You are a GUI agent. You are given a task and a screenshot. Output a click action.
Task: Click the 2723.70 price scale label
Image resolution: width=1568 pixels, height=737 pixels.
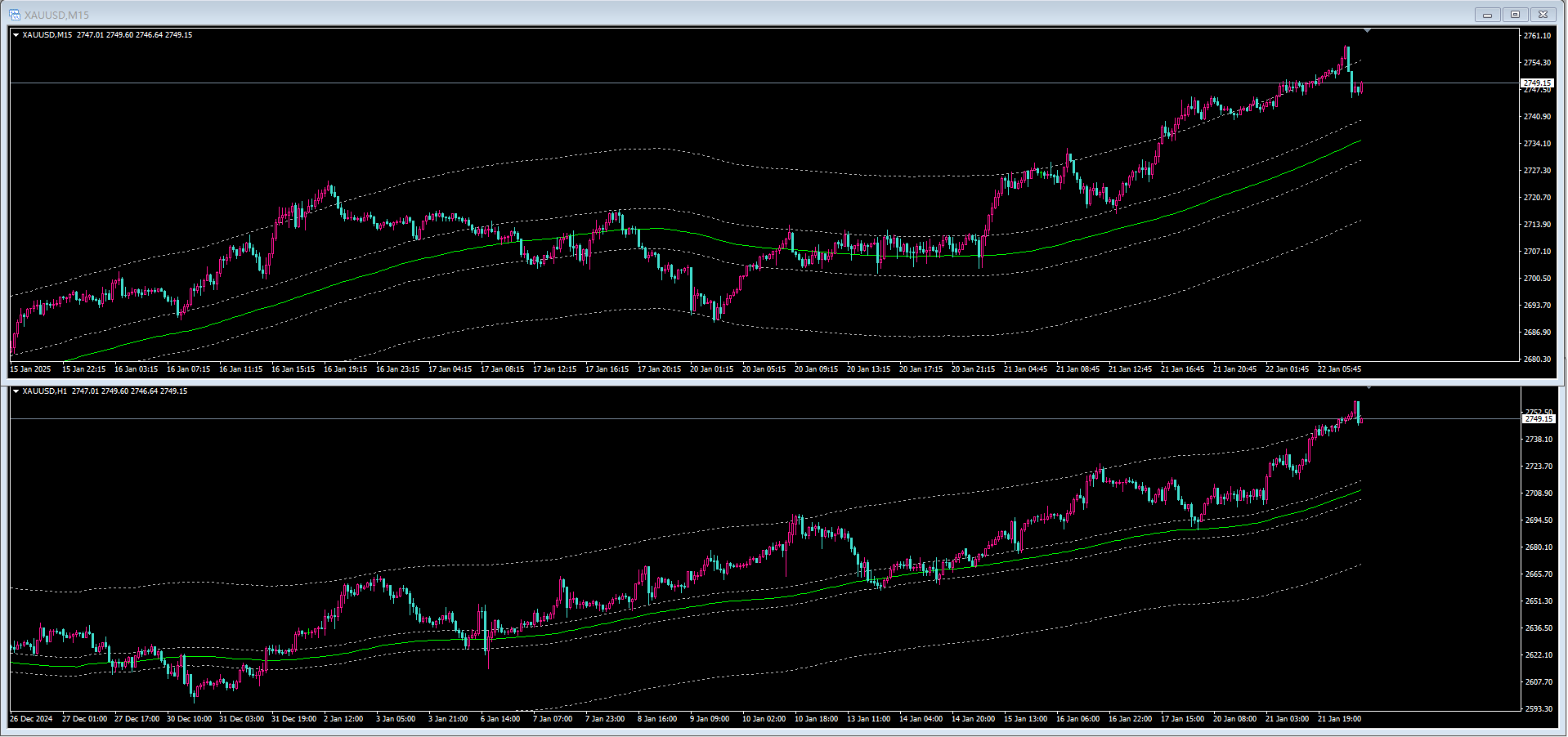pos(1539,467)
